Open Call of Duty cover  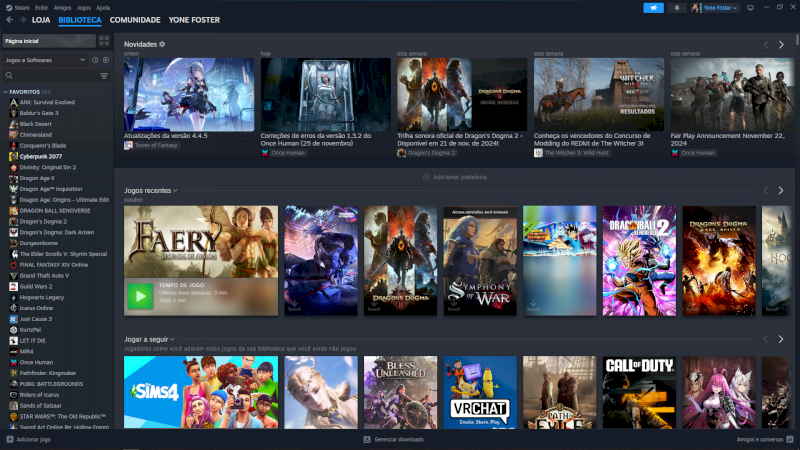(x=639, y=392)
